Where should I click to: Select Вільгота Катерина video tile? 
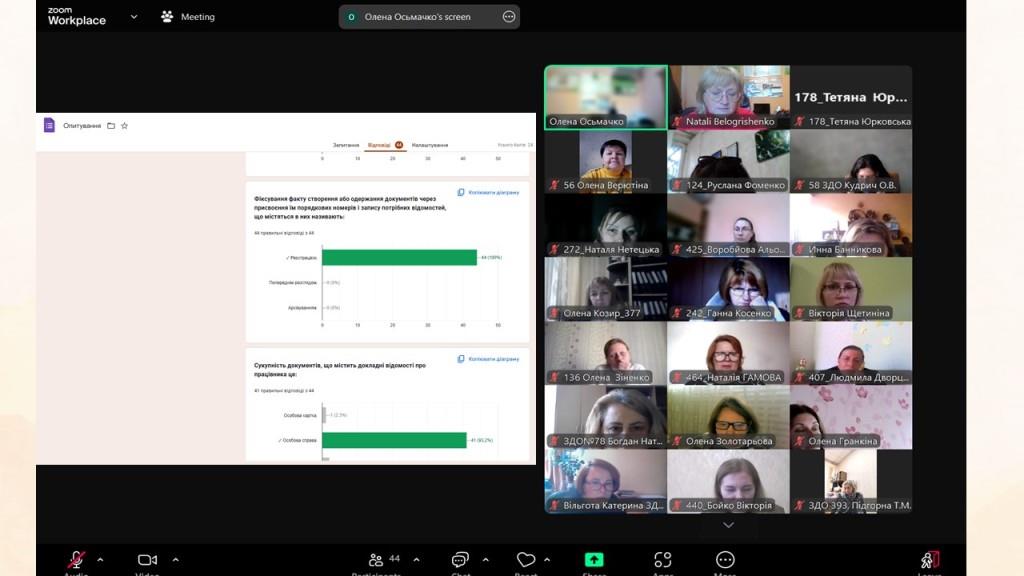pyautogui.click(x=606, y=481)
